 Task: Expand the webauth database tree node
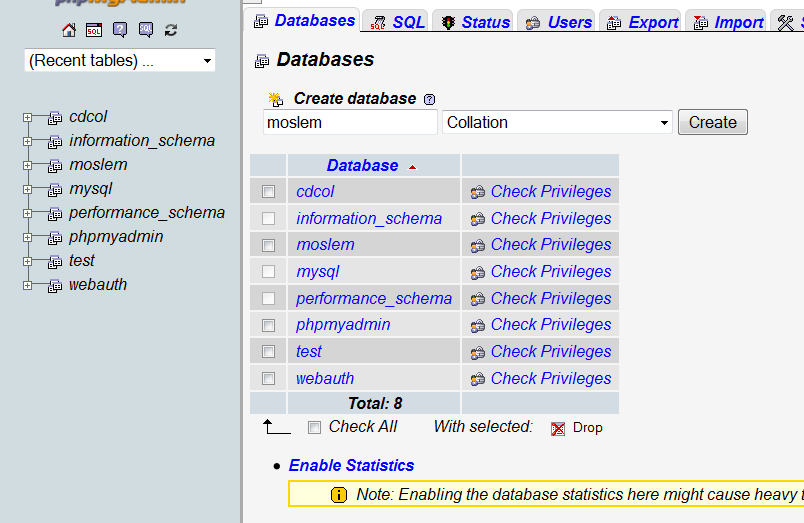point(28,286)
